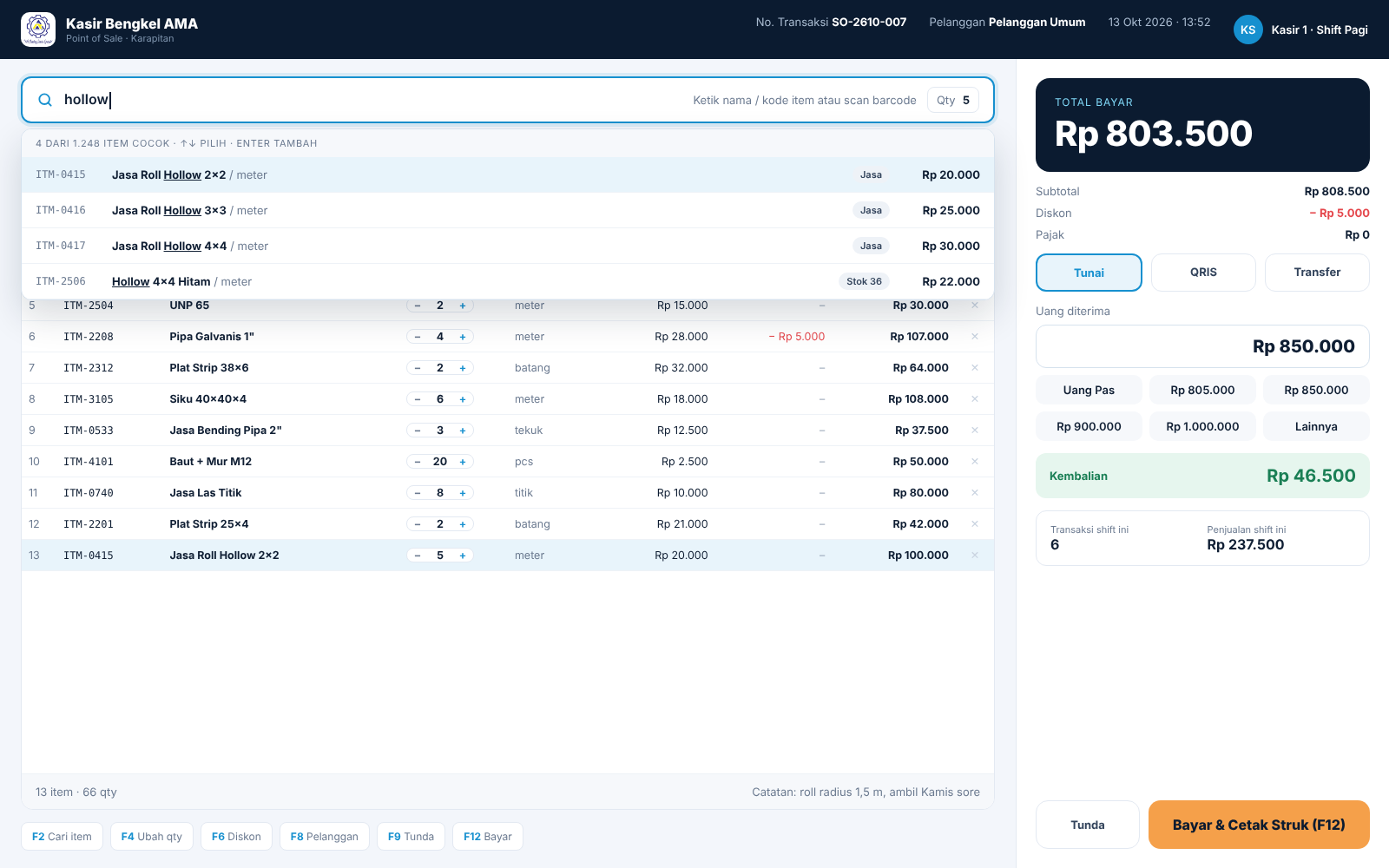Delete Jasa Bending Pipa 2" row

coord(975,431)
